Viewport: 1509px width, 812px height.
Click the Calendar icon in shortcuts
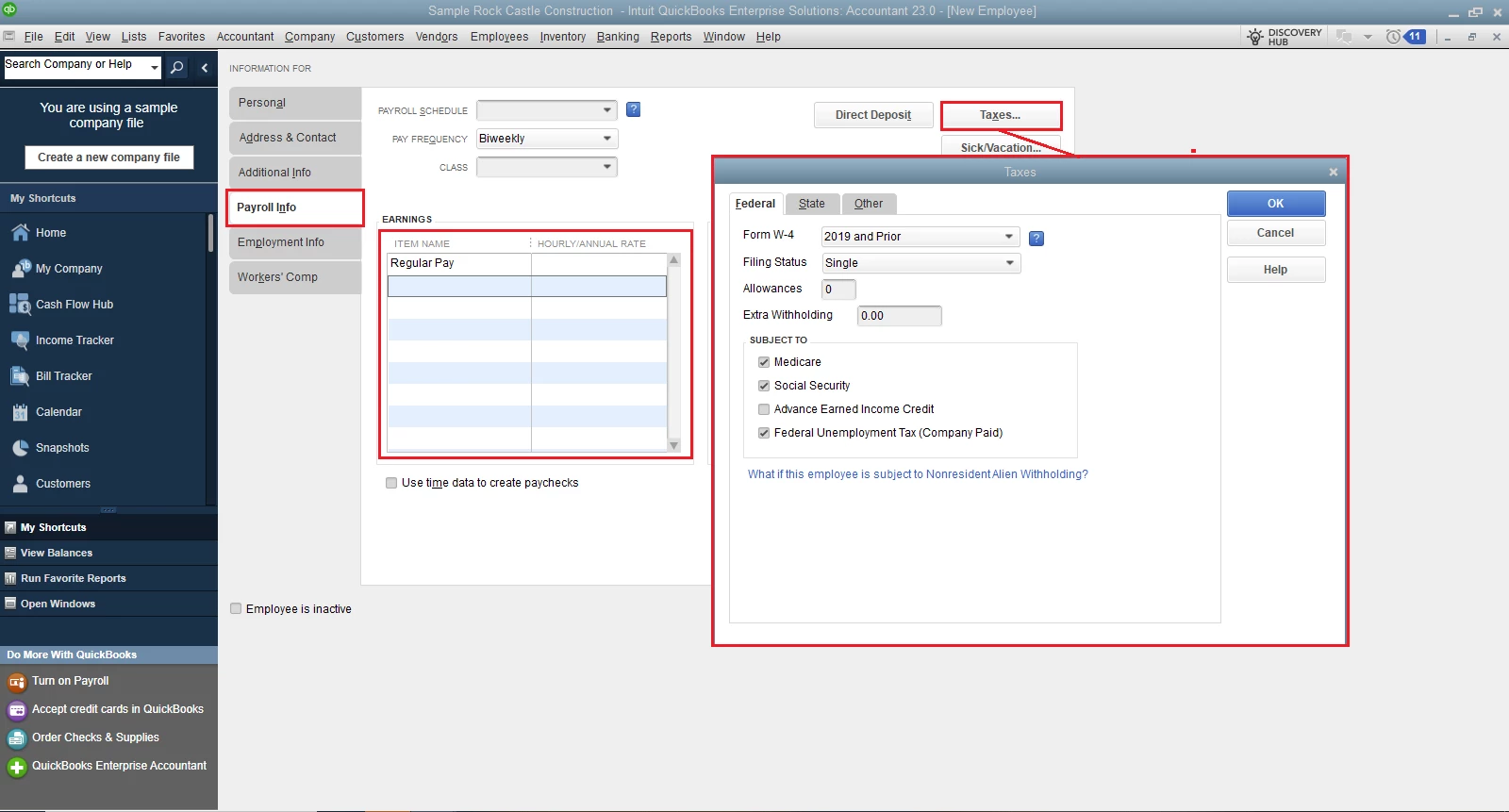tap(20, 412)
